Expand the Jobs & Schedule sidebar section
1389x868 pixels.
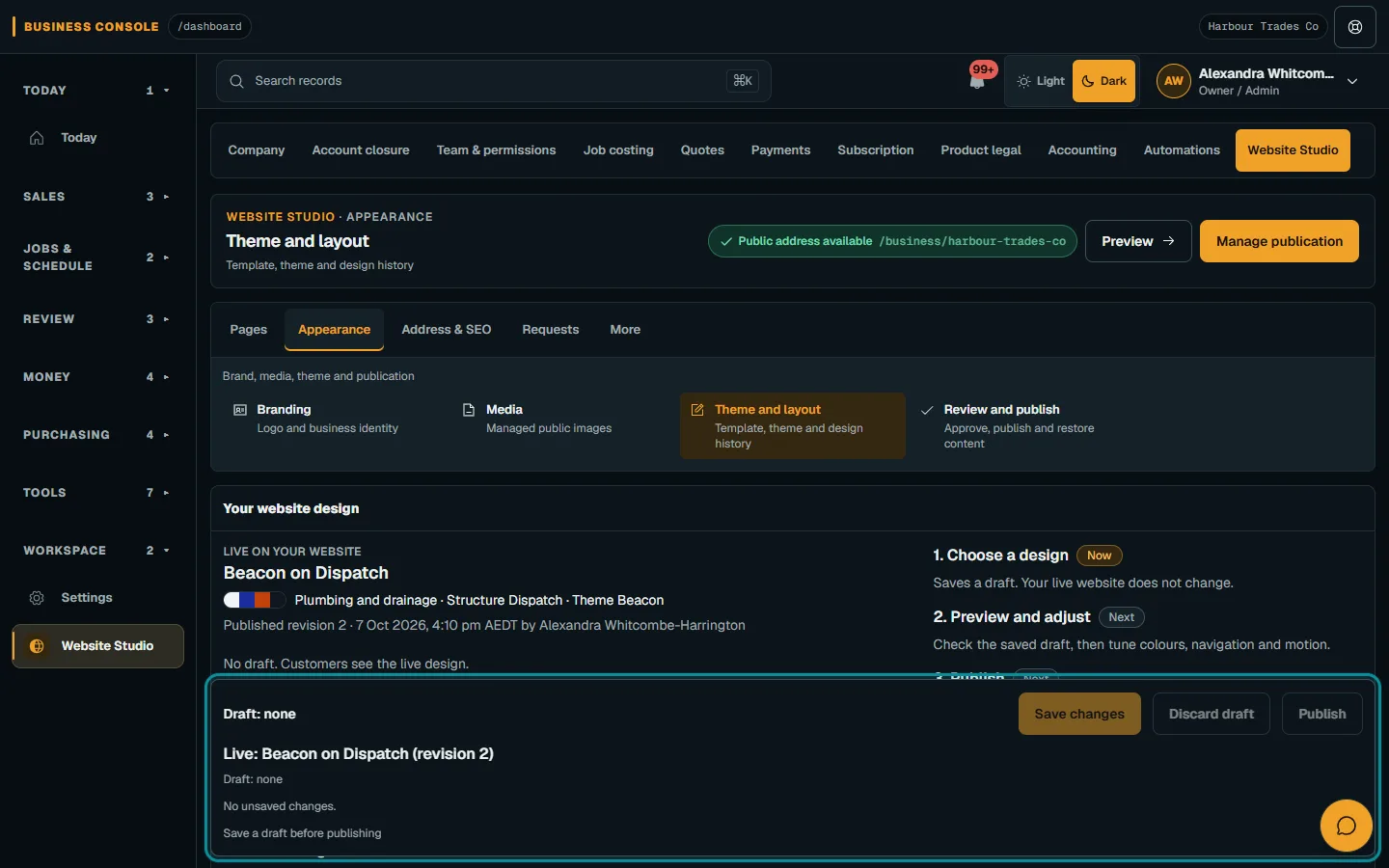pos(95,258)
